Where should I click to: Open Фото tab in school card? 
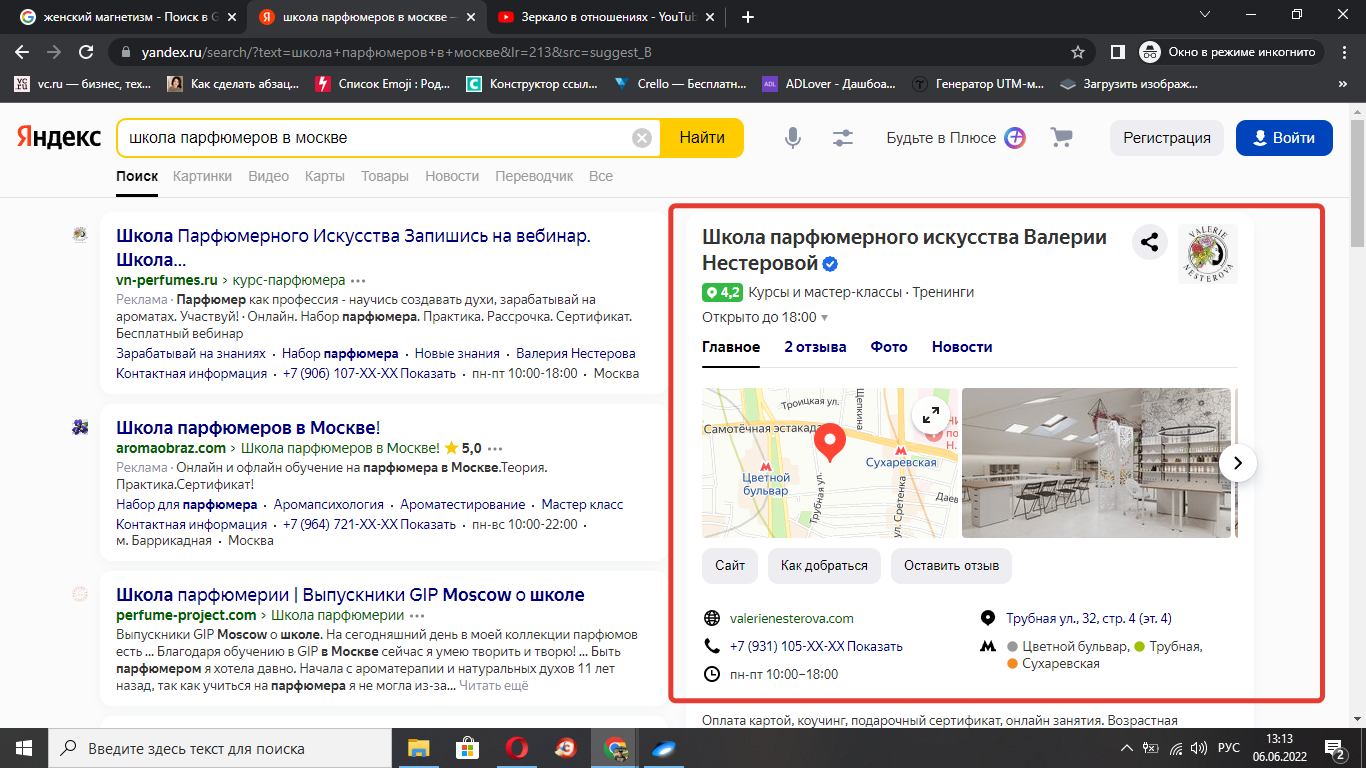point(889,347)
